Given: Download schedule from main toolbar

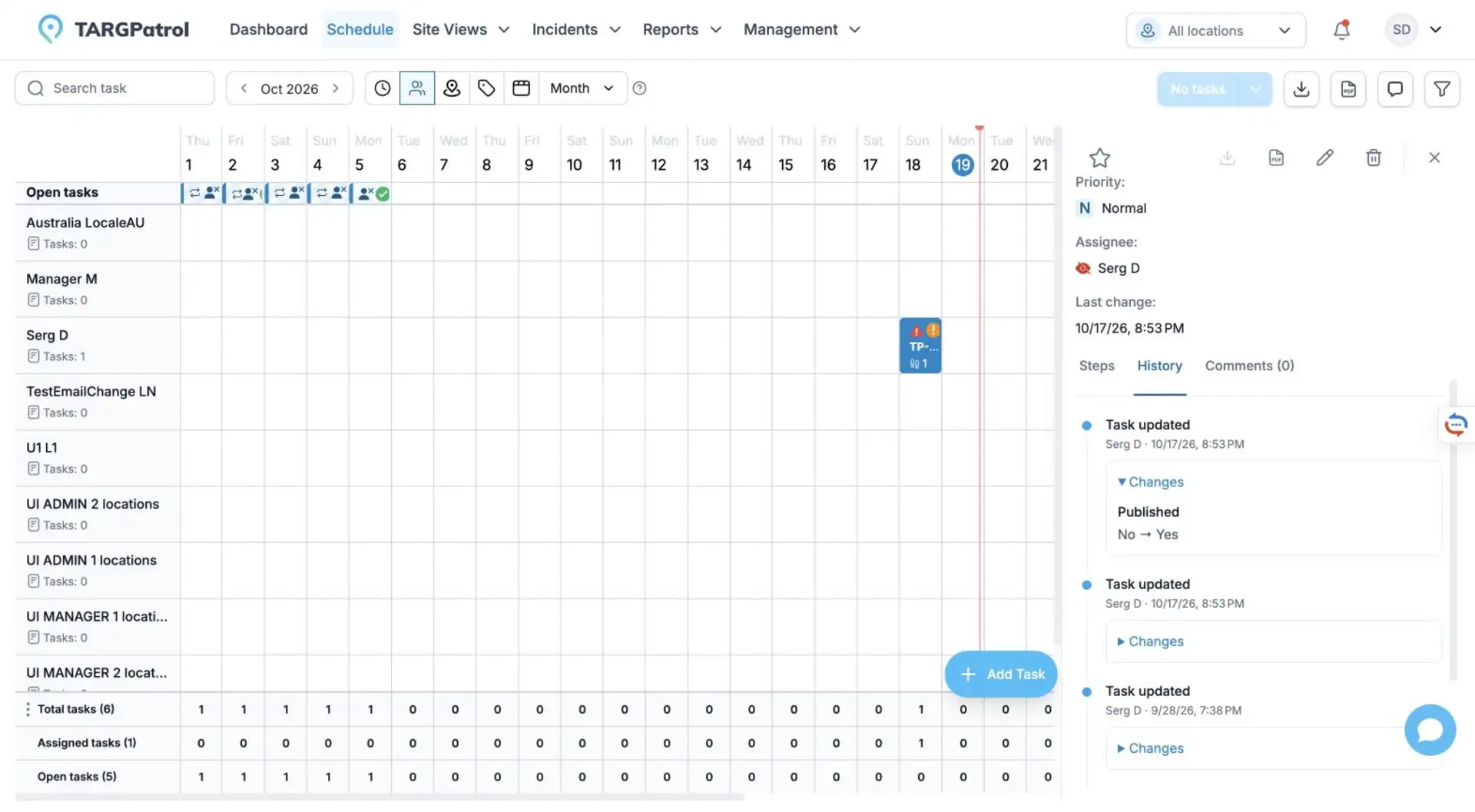Looking at the screenshot, I should tap(1301, 89).
